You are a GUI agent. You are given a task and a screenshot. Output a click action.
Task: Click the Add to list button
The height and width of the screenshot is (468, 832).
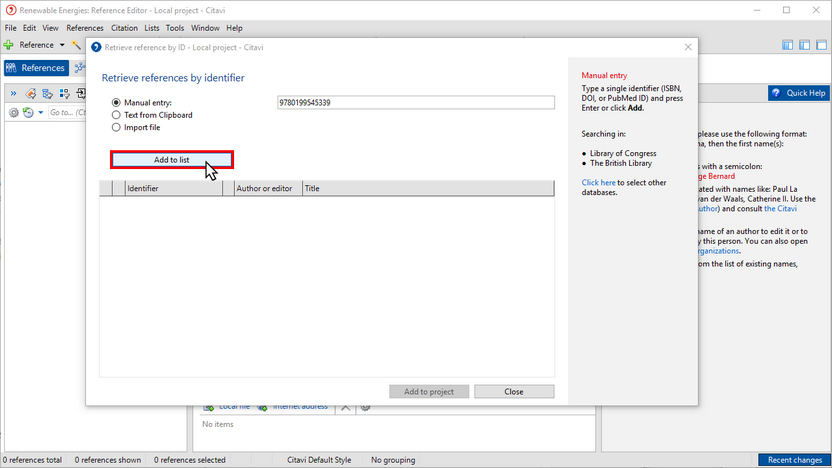coord(172,160)
